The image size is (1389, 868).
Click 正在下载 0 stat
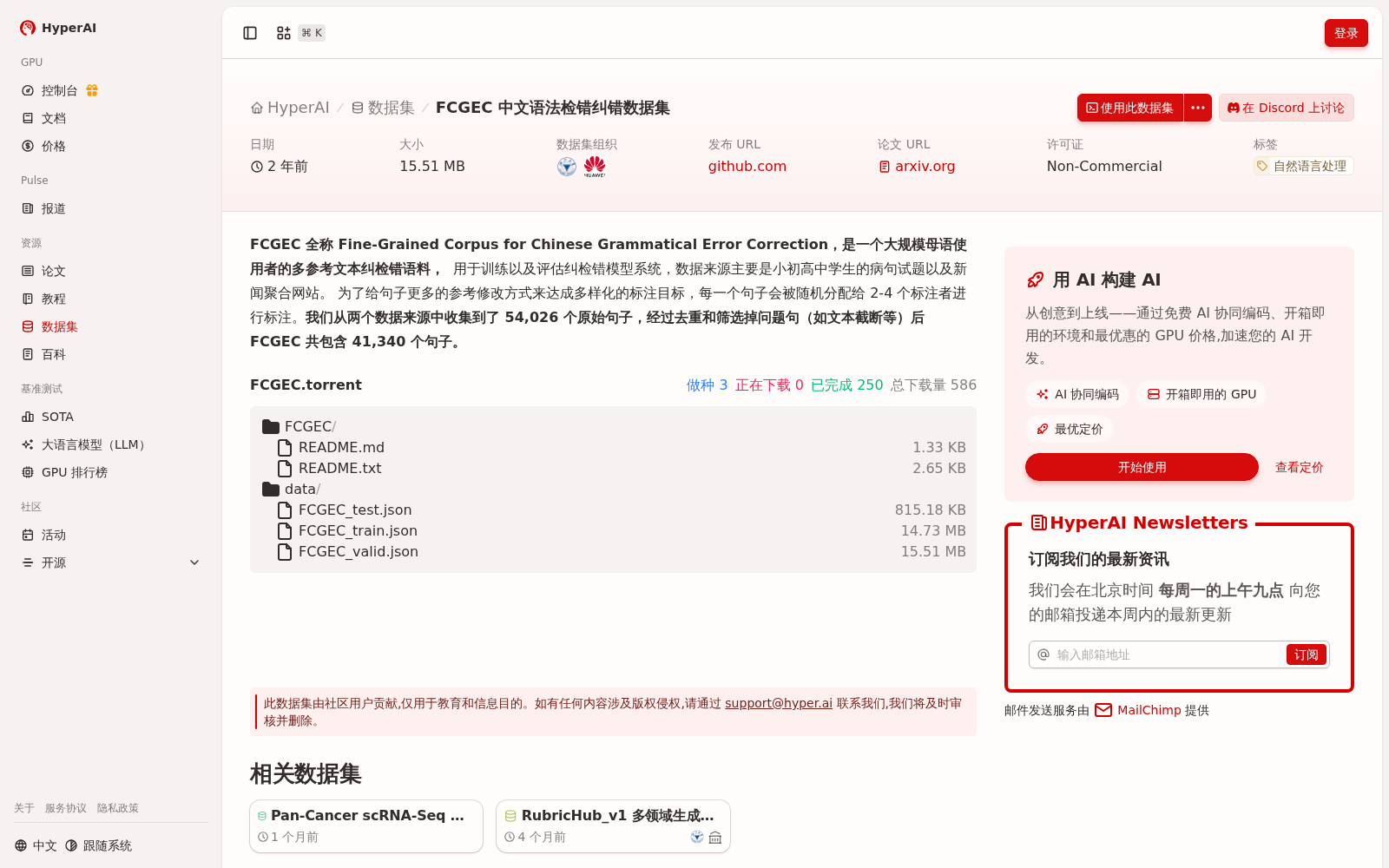(769, 385)
